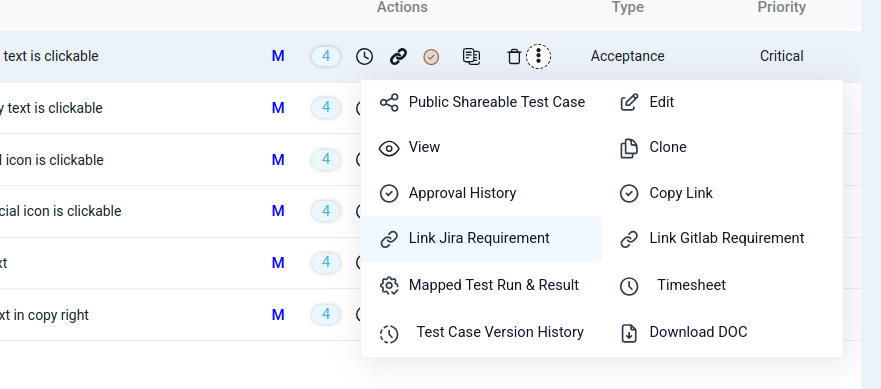Click the count badge 4 in first row
This screenshot has height=389, width=881.
point(326,56)
